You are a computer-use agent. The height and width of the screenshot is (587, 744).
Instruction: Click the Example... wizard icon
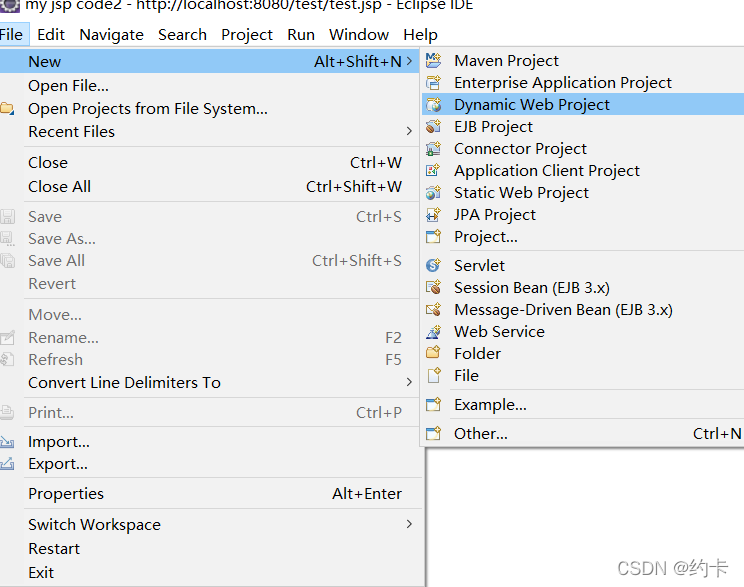pos(433,404)
